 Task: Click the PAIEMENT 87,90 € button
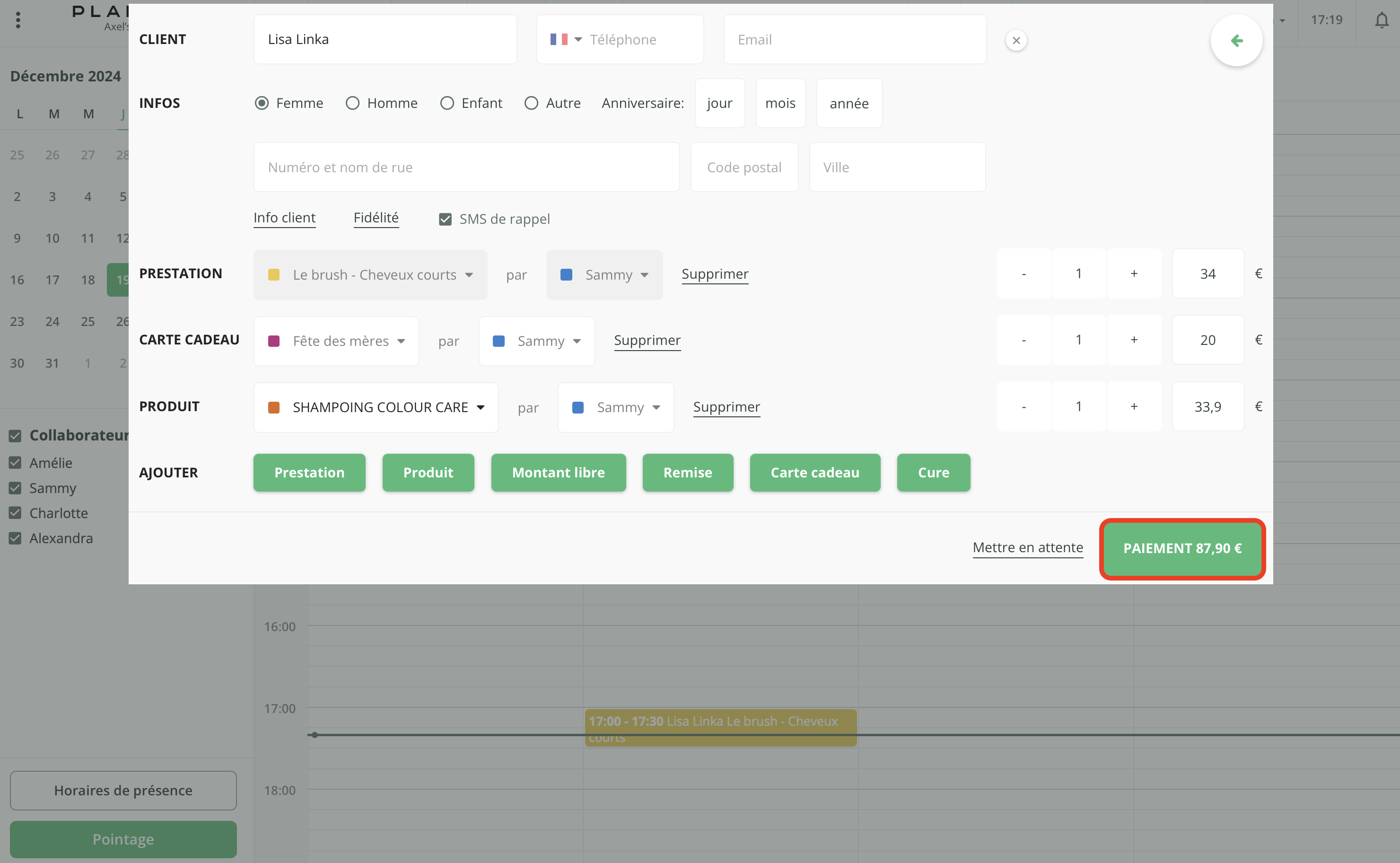coord(1182,548)
